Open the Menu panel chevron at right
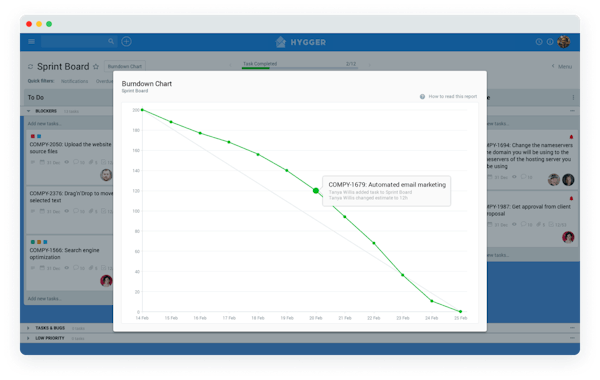The width and height of the screenshot is (600, 380). click(553, 66)
